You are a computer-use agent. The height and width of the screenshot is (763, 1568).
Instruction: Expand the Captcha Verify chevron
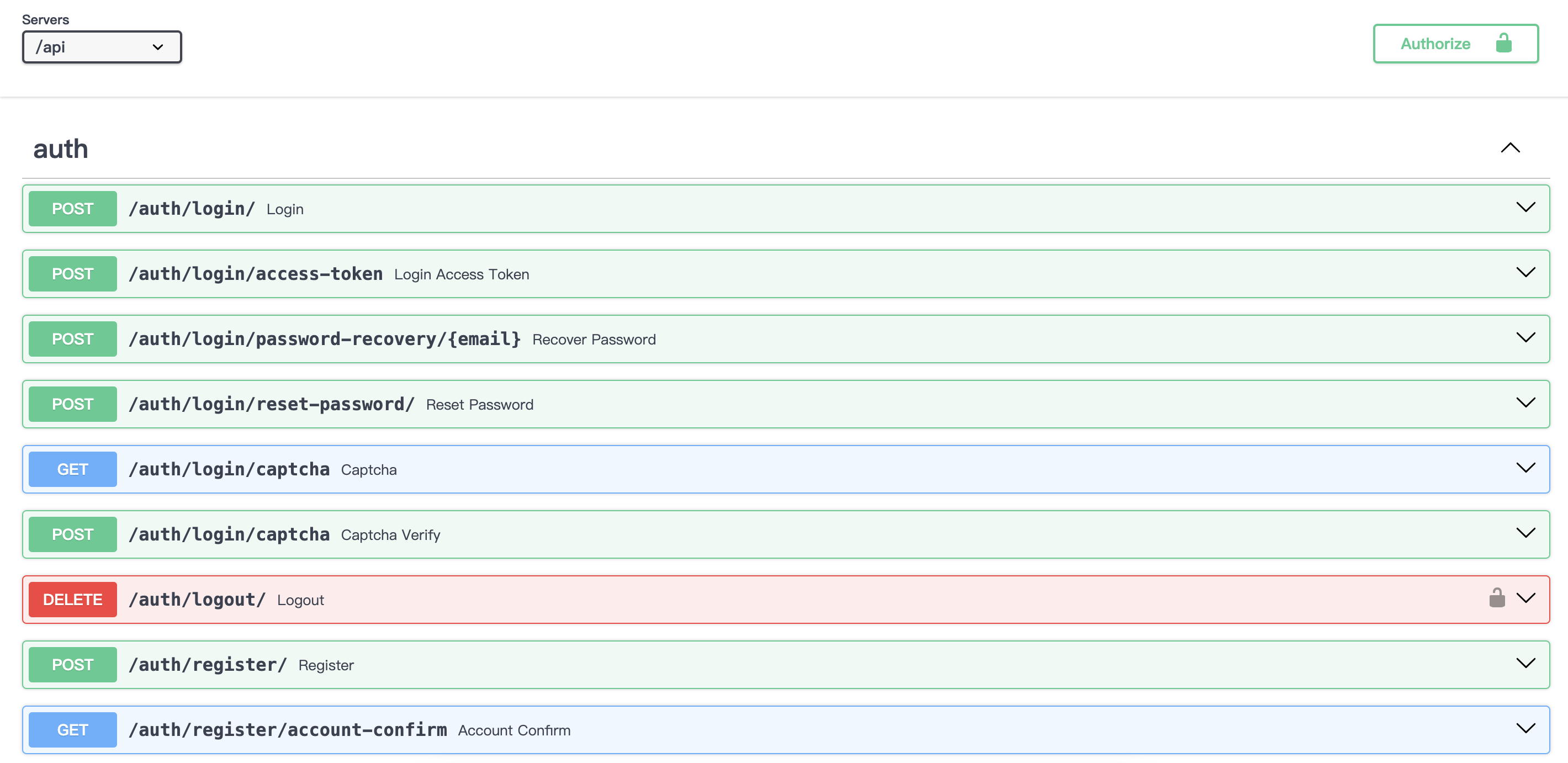pos(1525,533)
